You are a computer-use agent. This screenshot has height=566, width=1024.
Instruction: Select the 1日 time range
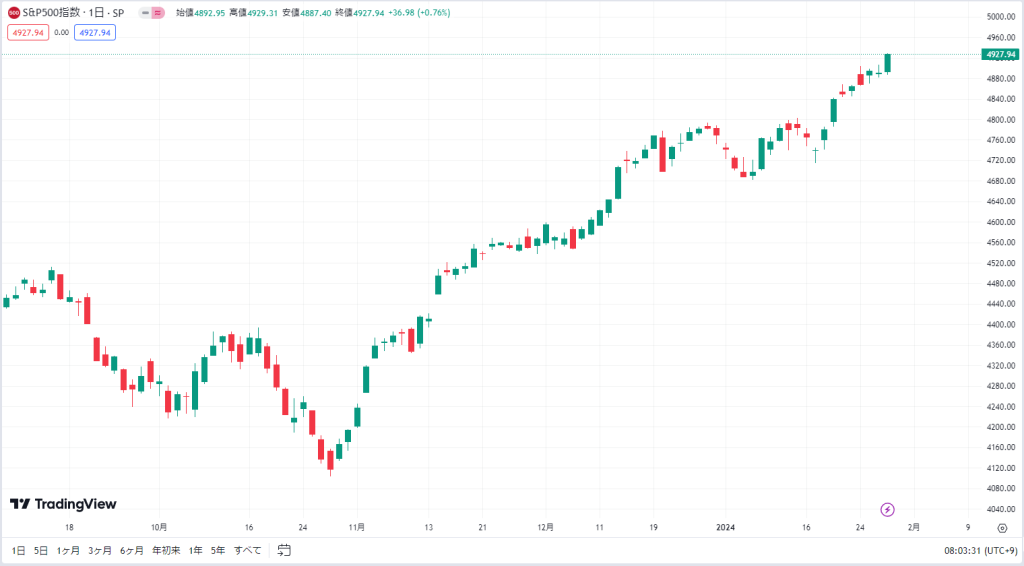[x=18, y=550]
